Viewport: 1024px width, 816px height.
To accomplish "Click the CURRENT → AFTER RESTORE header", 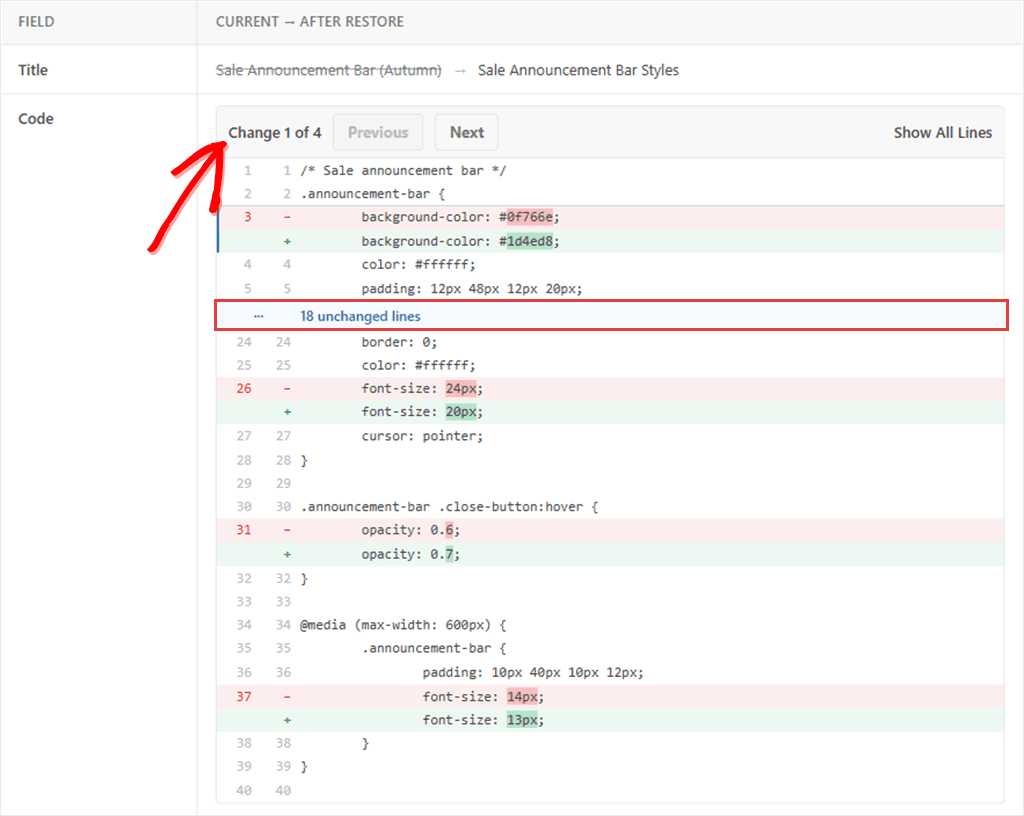I will pyautogui.click(x=310, y=22).
